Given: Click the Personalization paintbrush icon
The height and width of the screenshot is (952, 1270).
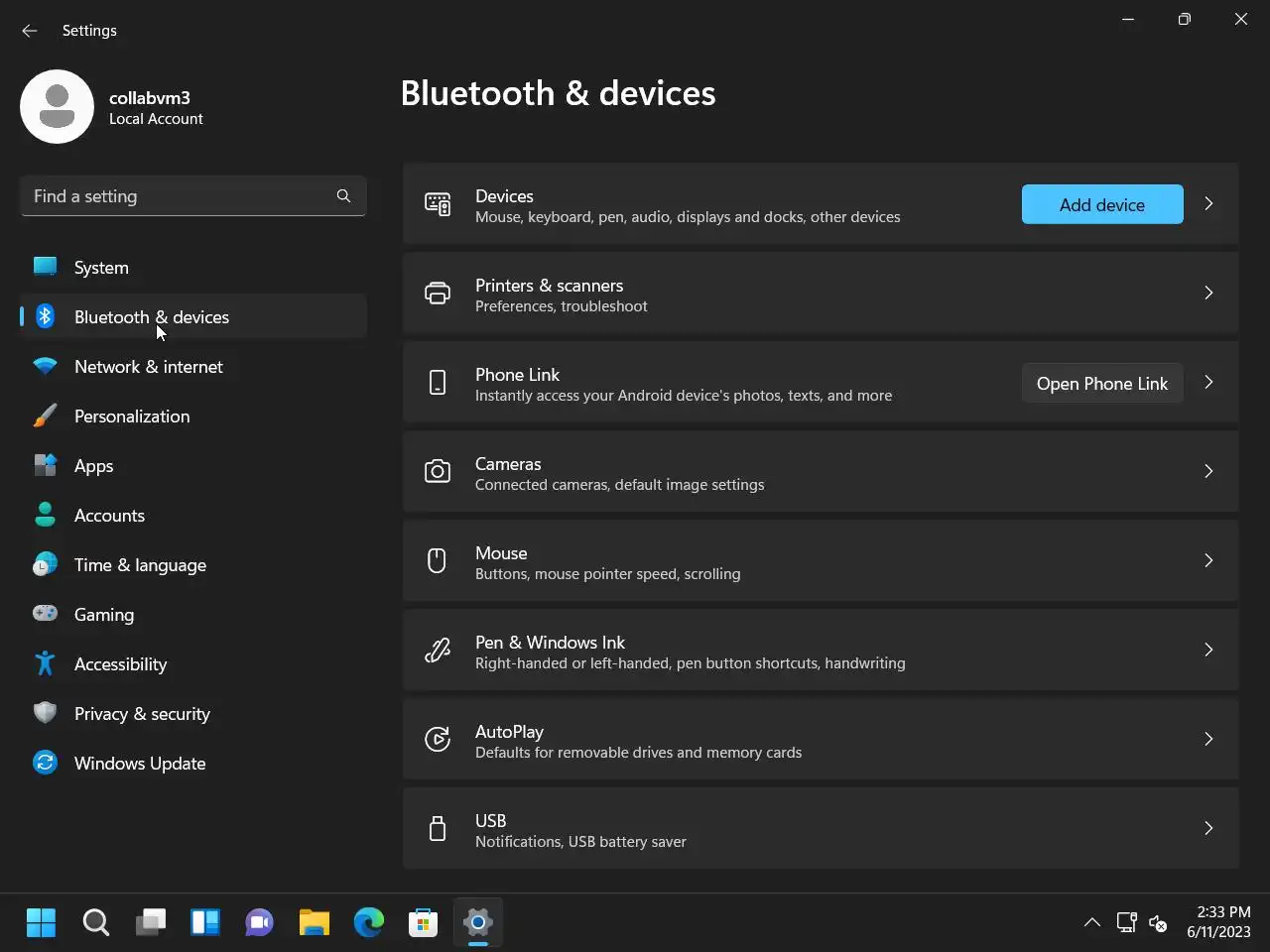Looking at the screenshot, I should tap(45, 416).
